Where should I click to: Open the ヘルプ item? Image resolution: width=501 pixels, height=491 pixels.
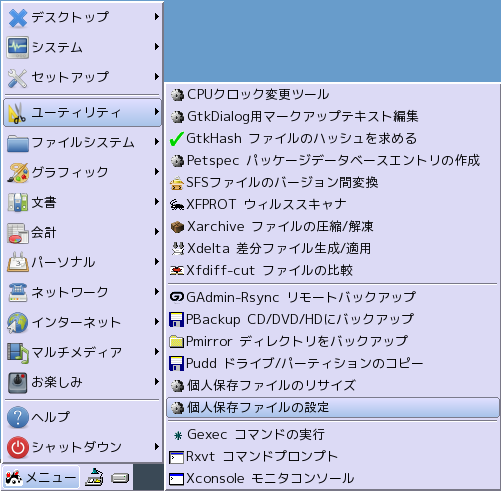point(82,417)
